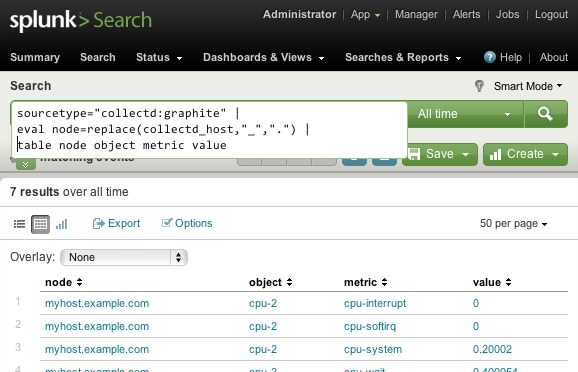Click the Smart Mode lightbulb icon

click(x=479, y=86)
